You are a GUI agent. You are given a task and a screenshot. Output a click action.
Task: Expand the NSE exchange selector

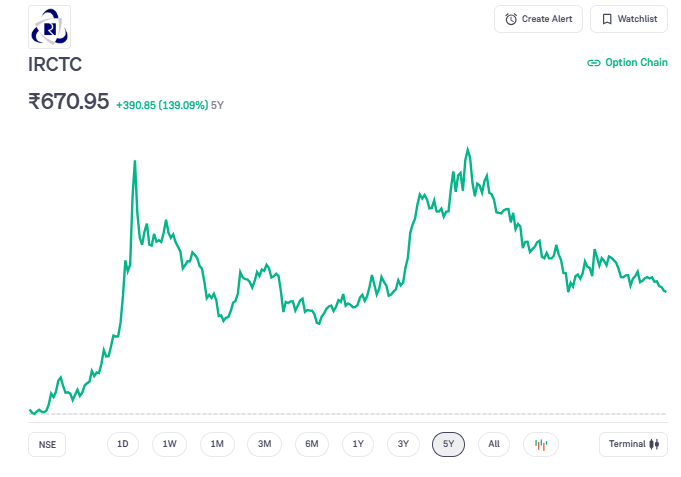[x=47, y=445]
